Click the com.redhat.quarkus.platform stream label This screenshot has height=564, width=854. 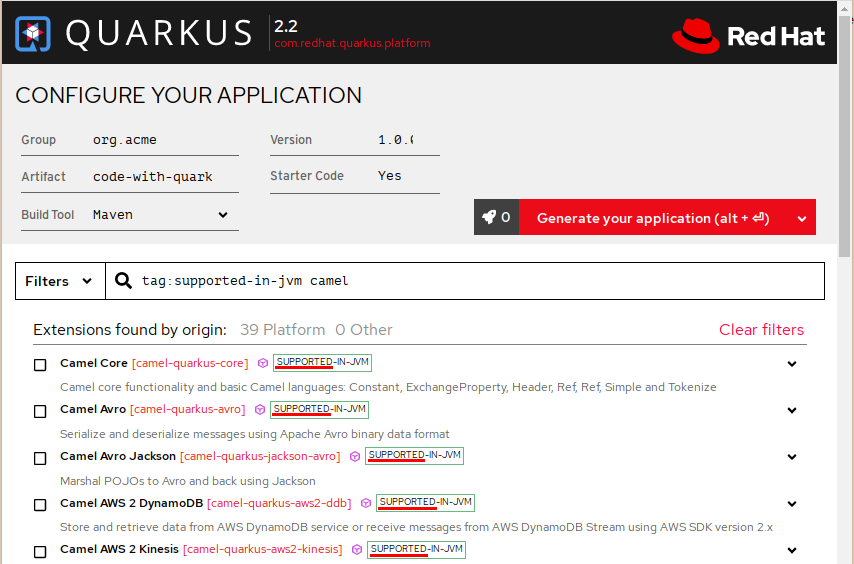[x=352, y=43]
